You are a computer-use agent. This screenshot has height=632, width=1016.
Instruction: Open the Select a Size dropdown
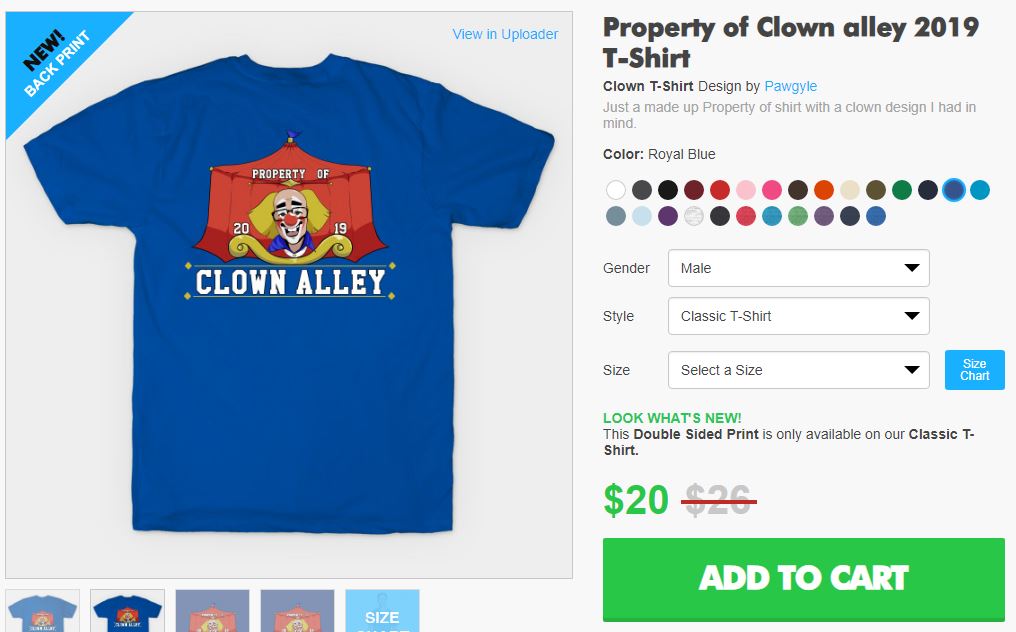pos(798,370)
